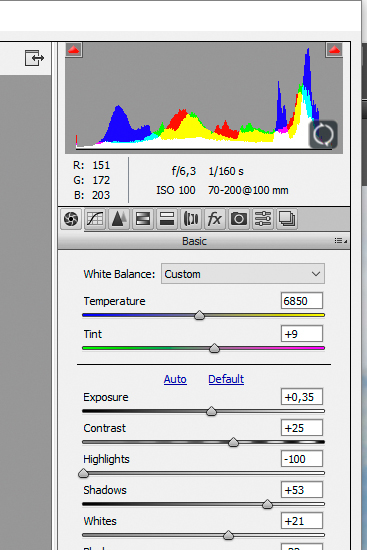Click the 70-200@100 mm lens text

pyautogui.click(x=248, y=190)
